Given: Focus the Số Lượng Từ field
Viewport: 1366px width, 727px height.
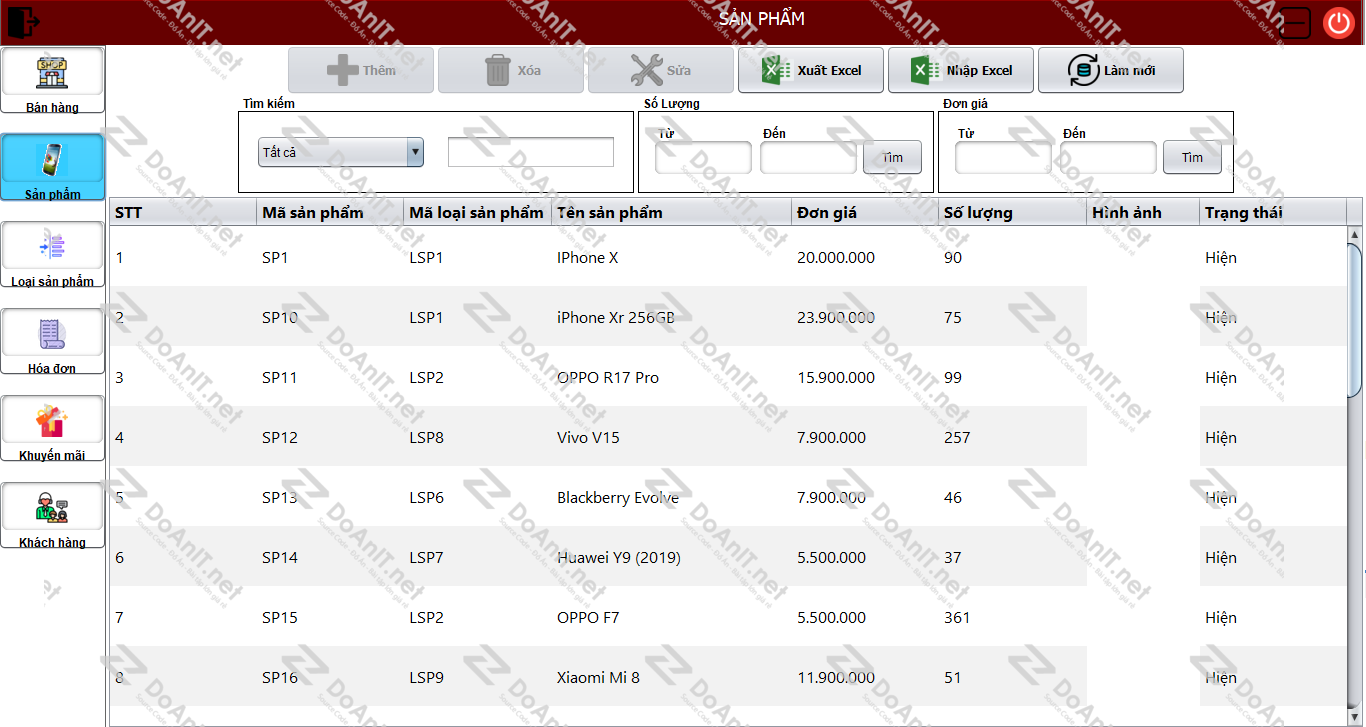Looking at the screenshot, I should [x=703, y=158].
